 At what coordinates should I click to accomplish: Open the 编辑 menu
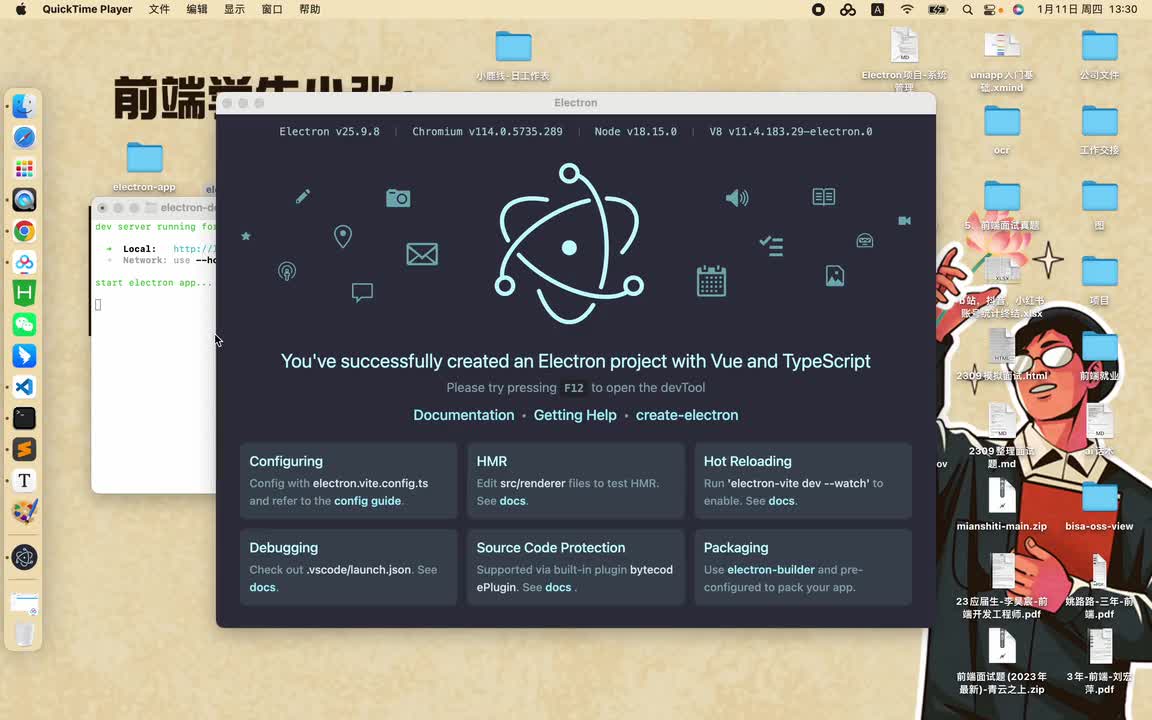(x=197, y=10)
